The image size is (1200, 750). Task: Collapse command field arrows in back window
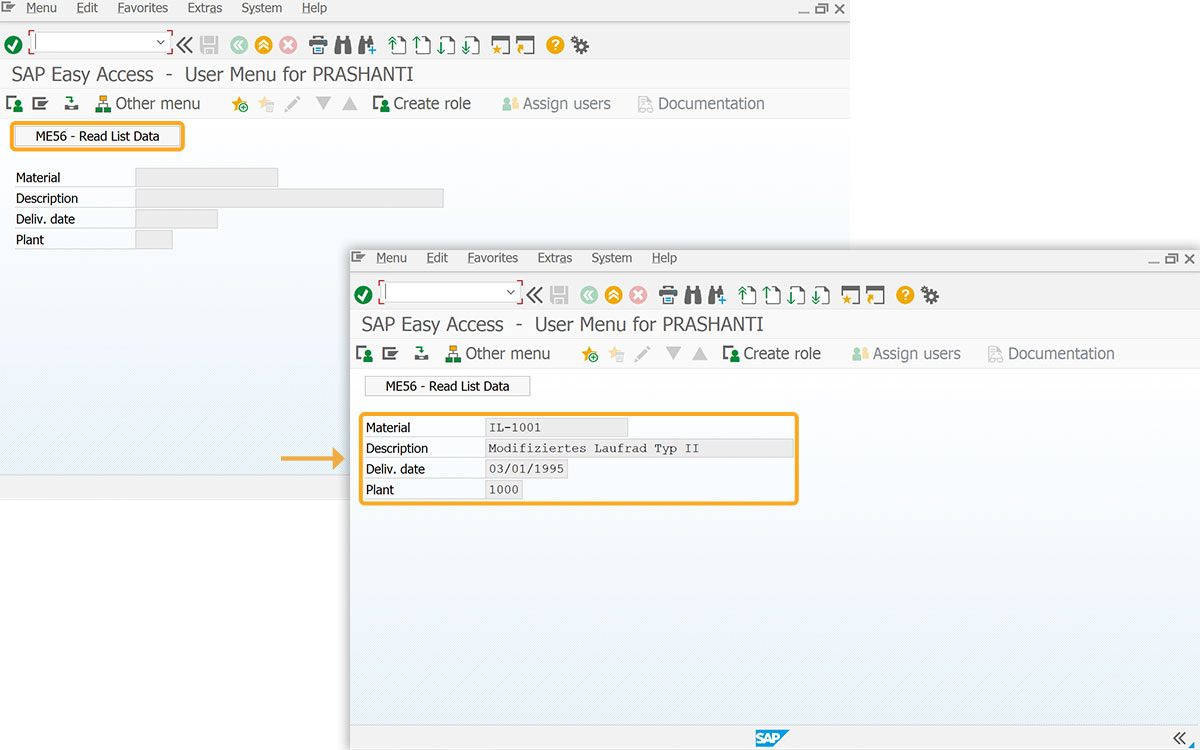pyautogui.click(x=185, y=45)
